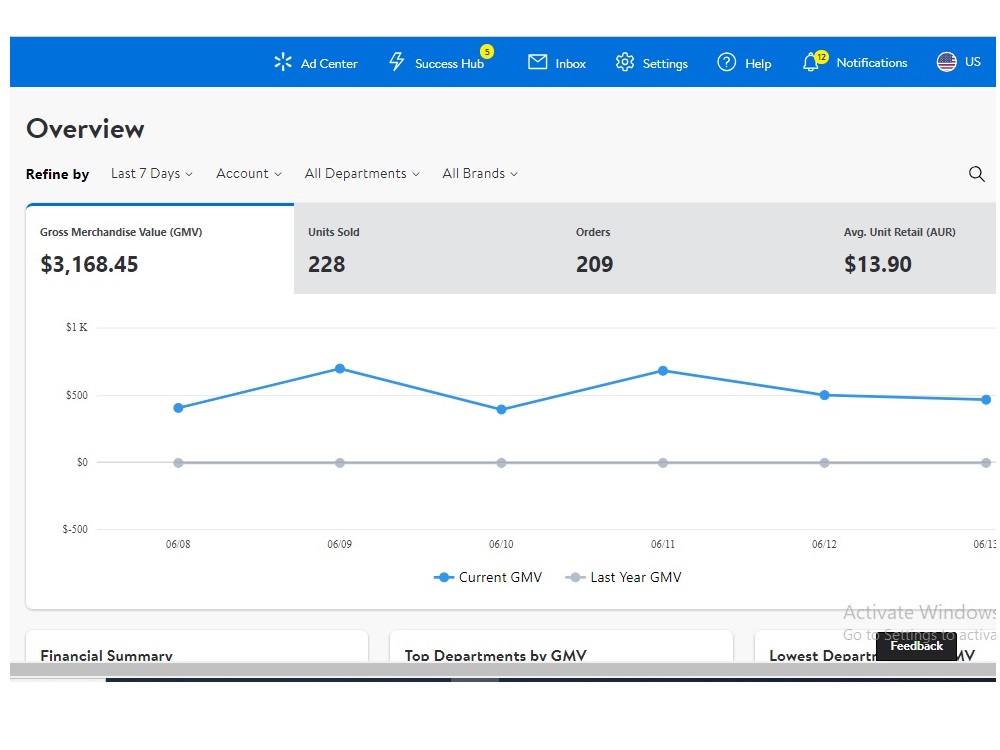
Task: Click the Current GMV point at 06/12
Action: (825, 395)
